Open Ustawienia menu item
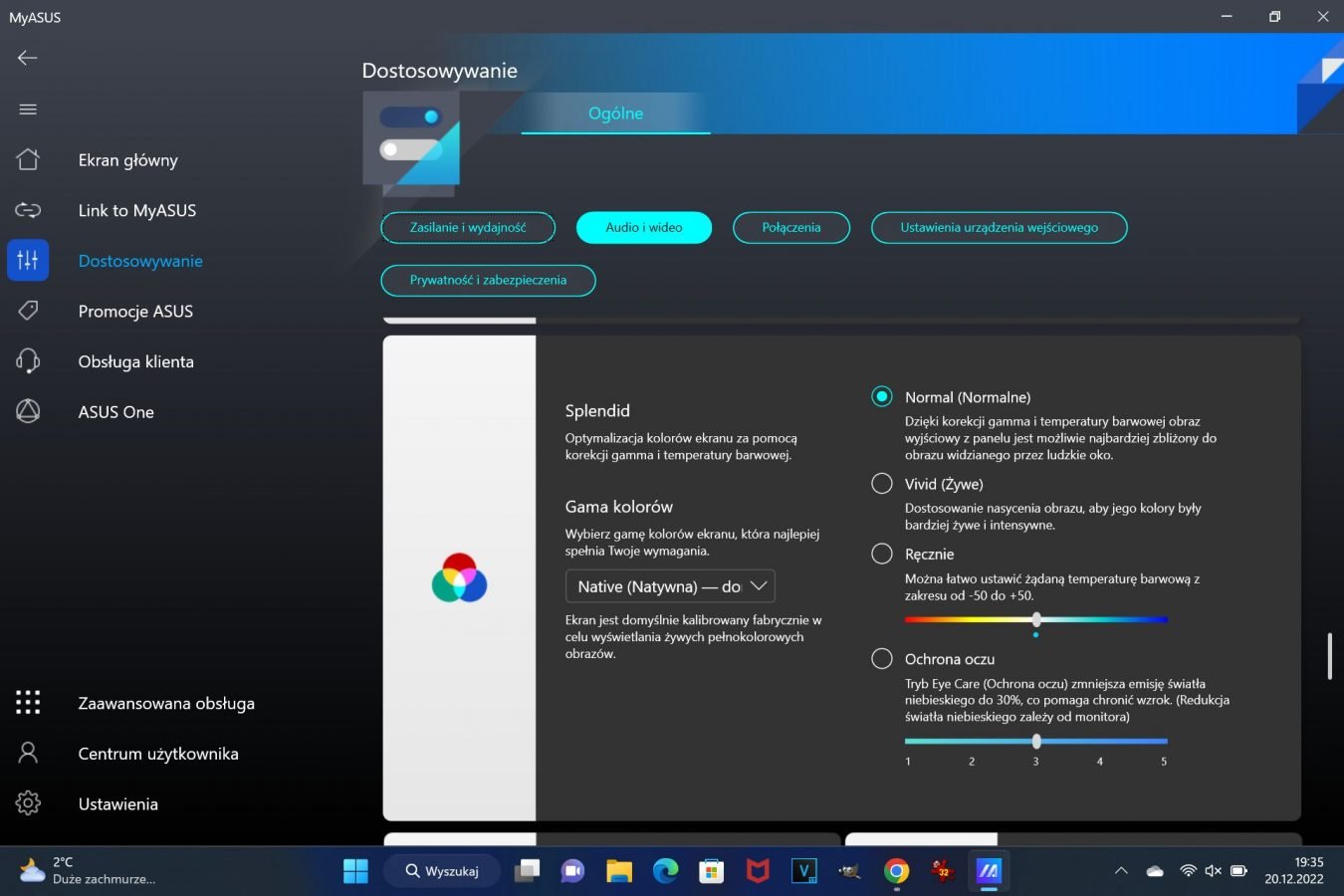Screen dimensions: 1344x896 (118, 803)
